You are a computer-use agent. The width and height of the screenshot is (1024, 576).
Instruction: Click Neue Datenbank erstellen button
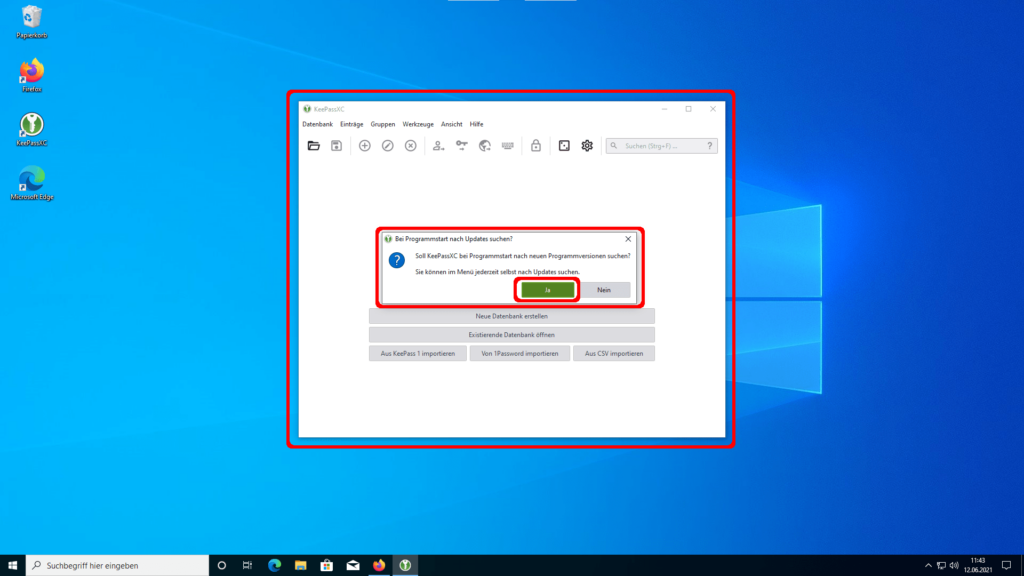pos(511,316)
